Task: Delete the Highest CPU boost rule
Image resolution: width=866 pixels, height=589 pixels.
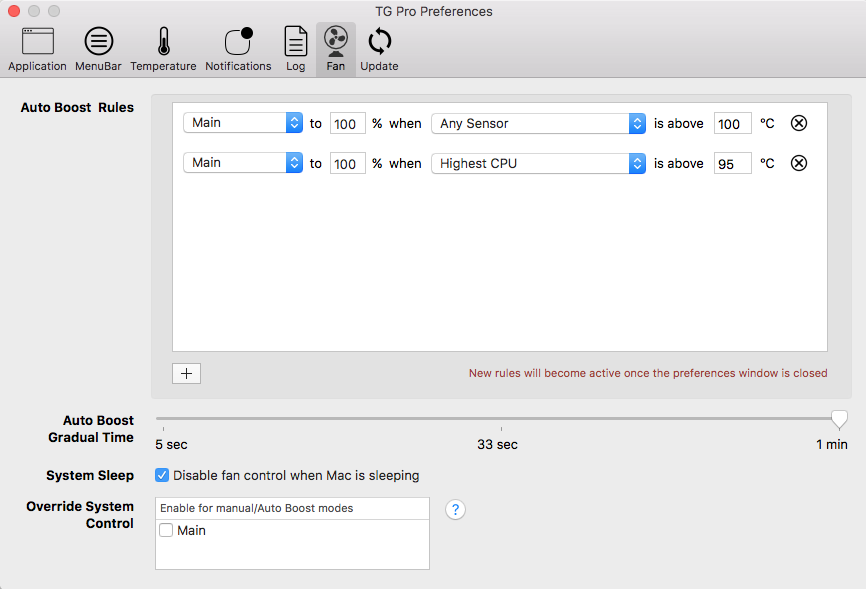Action: pos(799,163)
